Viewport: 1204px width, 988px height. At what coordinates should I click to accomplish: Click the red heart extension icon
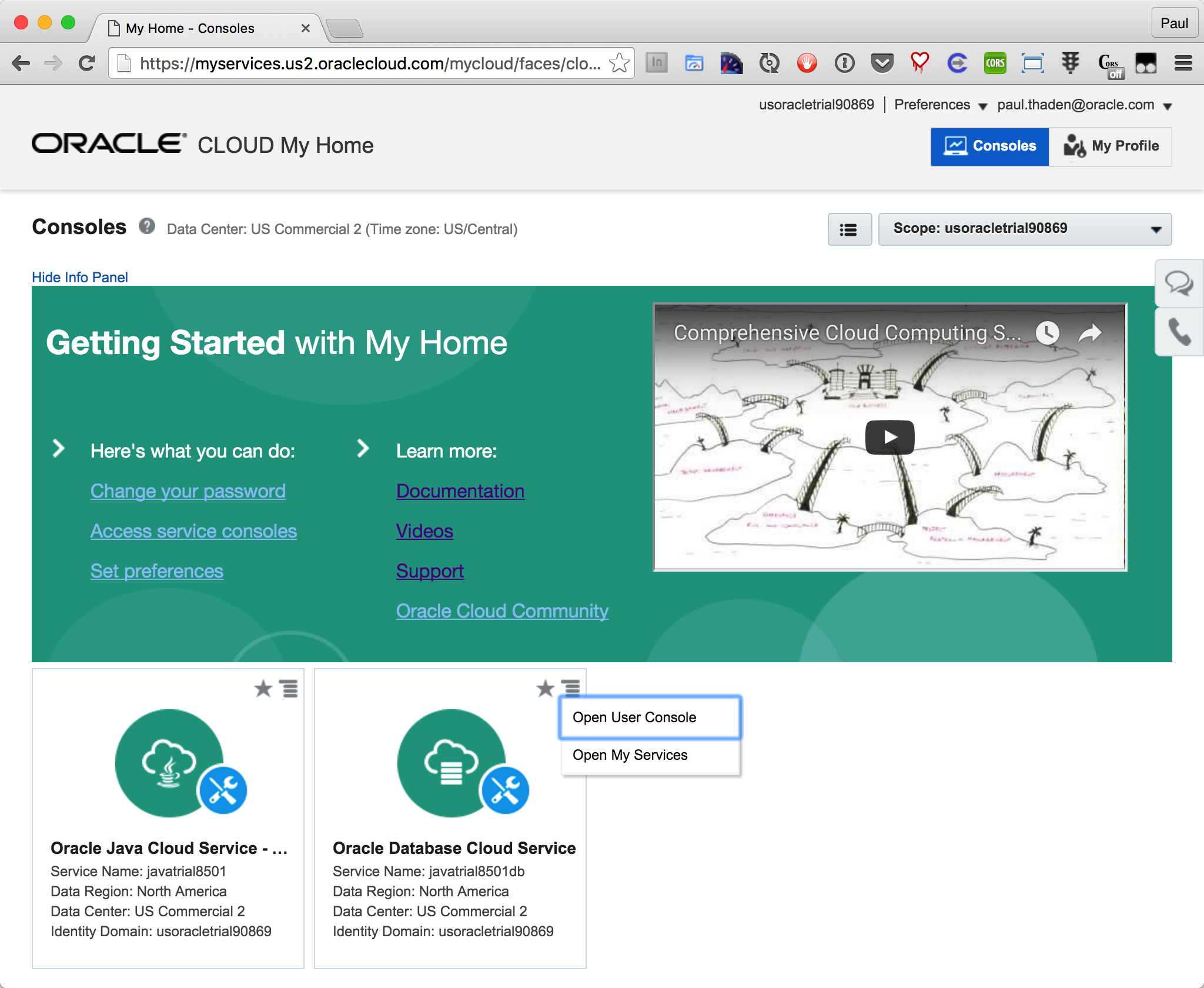pyautogui.click(x=919, y=63)
